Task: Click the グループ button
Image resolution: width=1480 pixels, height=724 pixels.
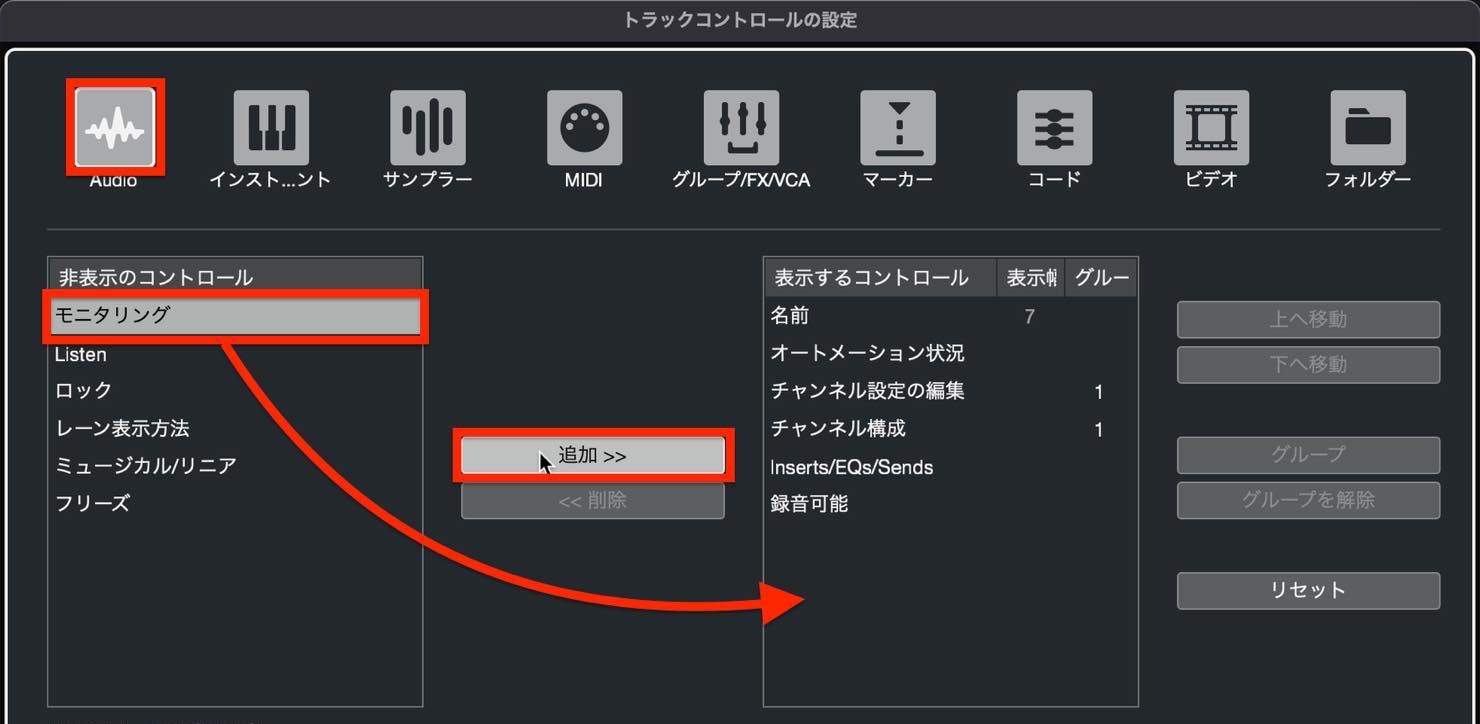Action: [1308, 455]
